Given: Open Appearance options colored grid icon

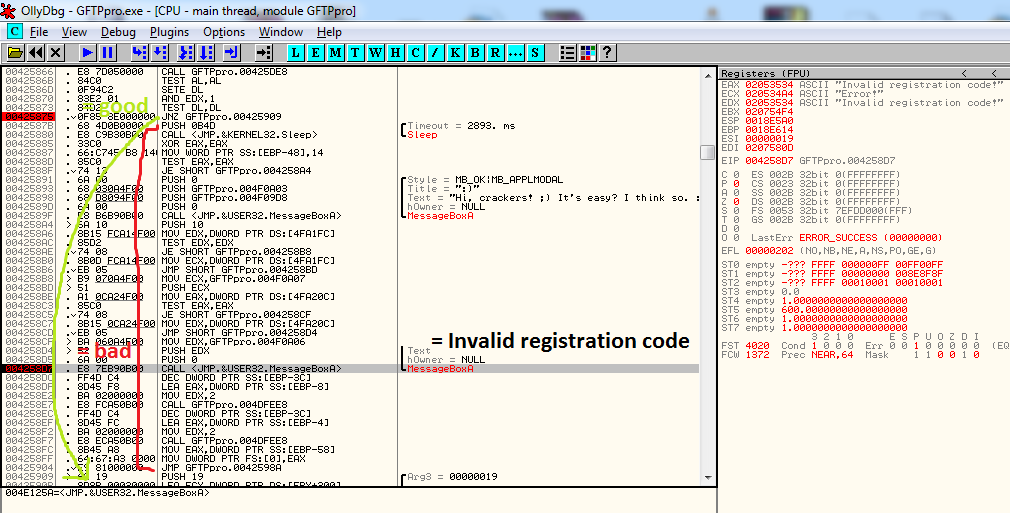Looking at the screenshot, I should click(587, 52).
